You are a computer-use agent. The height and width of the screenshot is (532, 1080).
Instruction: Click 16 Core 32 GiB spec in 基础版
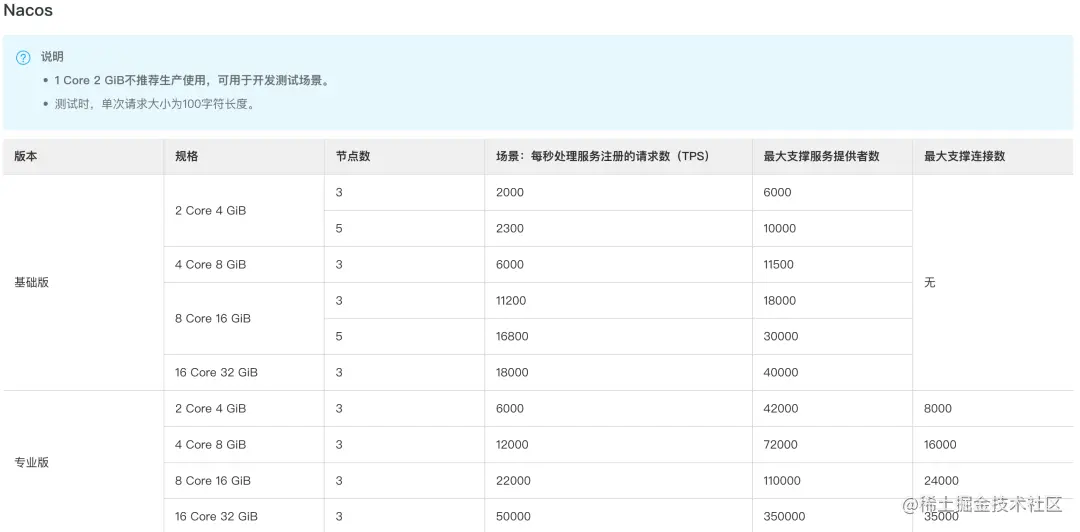216,373
